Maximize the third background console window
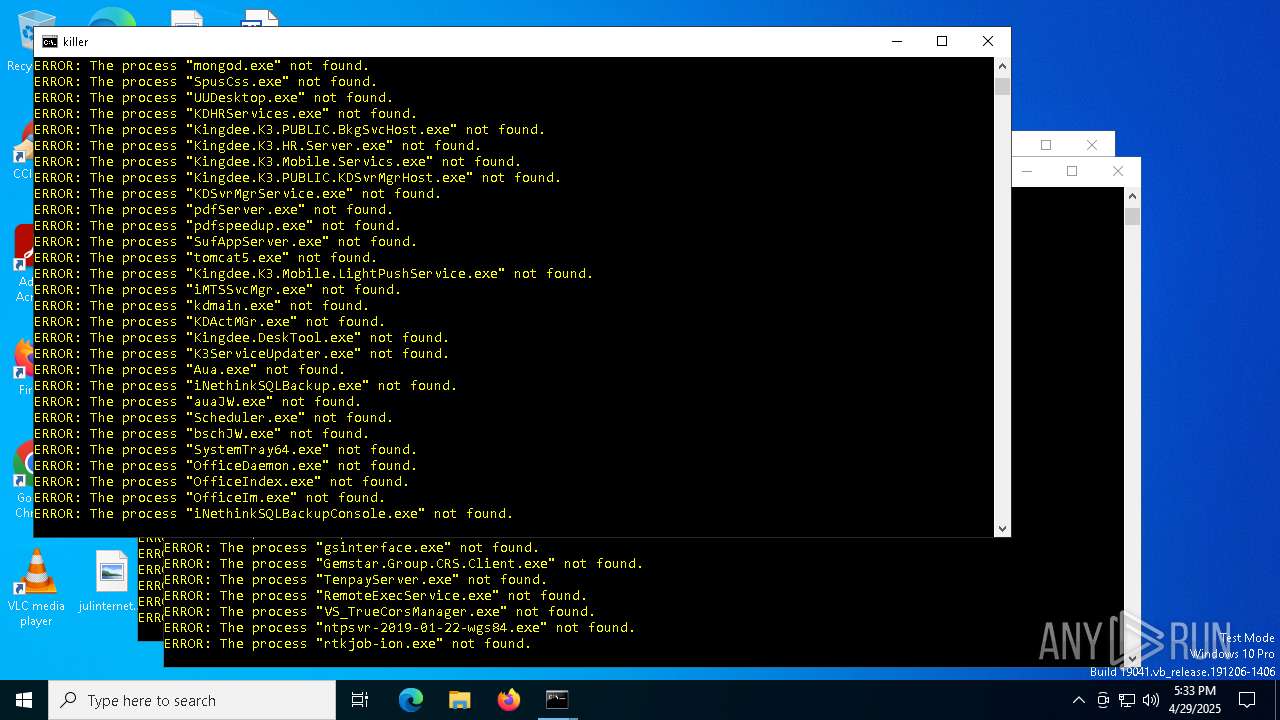1280x720 pixels. pyautogui.click(x=1072, y=171)
